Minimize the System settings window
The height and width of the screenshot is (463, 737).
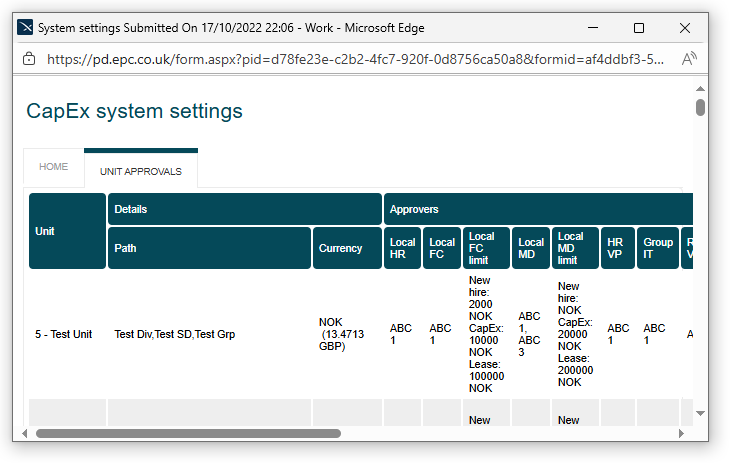[x=593, y=28]
